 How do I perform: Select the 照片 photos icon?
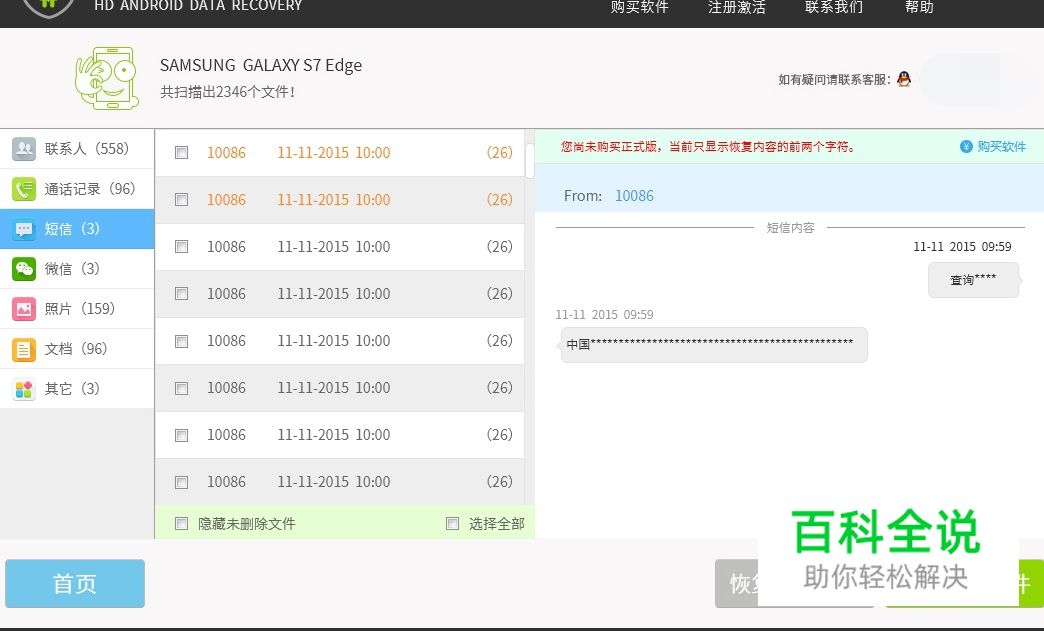coord(24,309)
